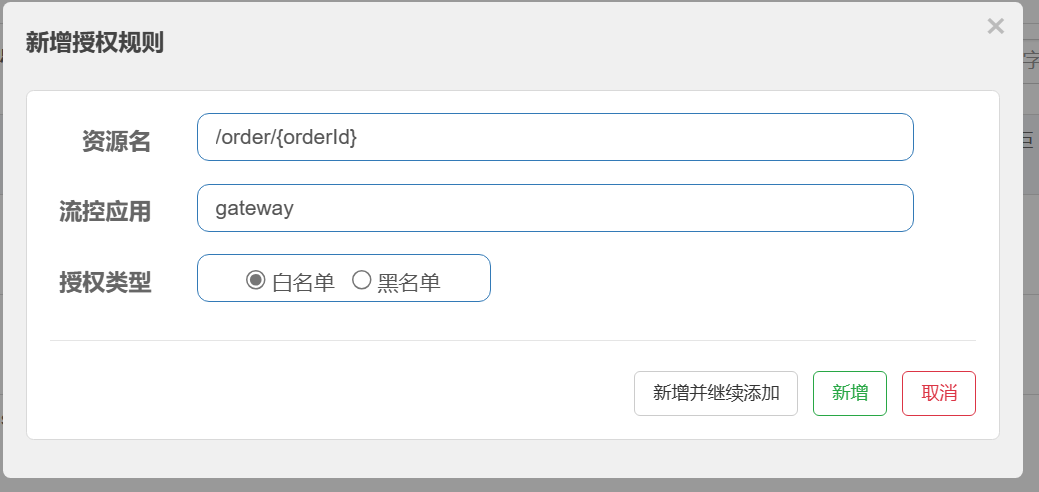The height and width of the screenshot is (492, 1039).
Task: Click the background input behind the dialog
Action: (x=1030, y=62)
